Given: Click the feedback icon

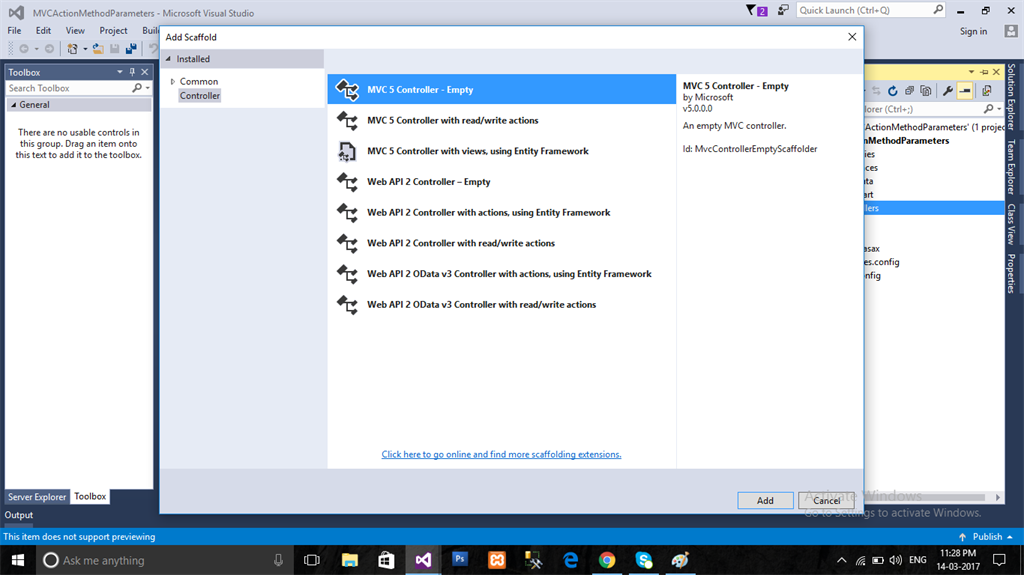Looking at the screenshot, I should [782, 10].
